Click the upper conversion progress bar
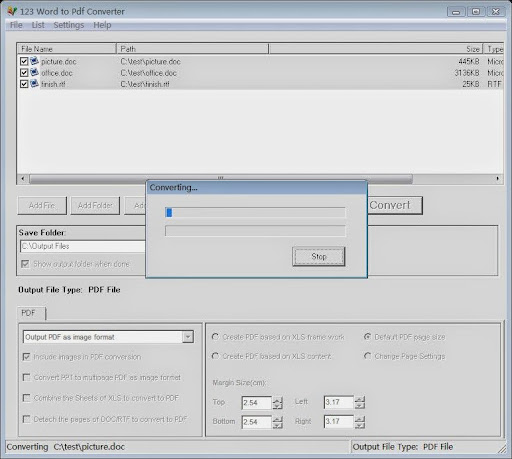Viewport: 512px width, 459px height. pos(255,213)
